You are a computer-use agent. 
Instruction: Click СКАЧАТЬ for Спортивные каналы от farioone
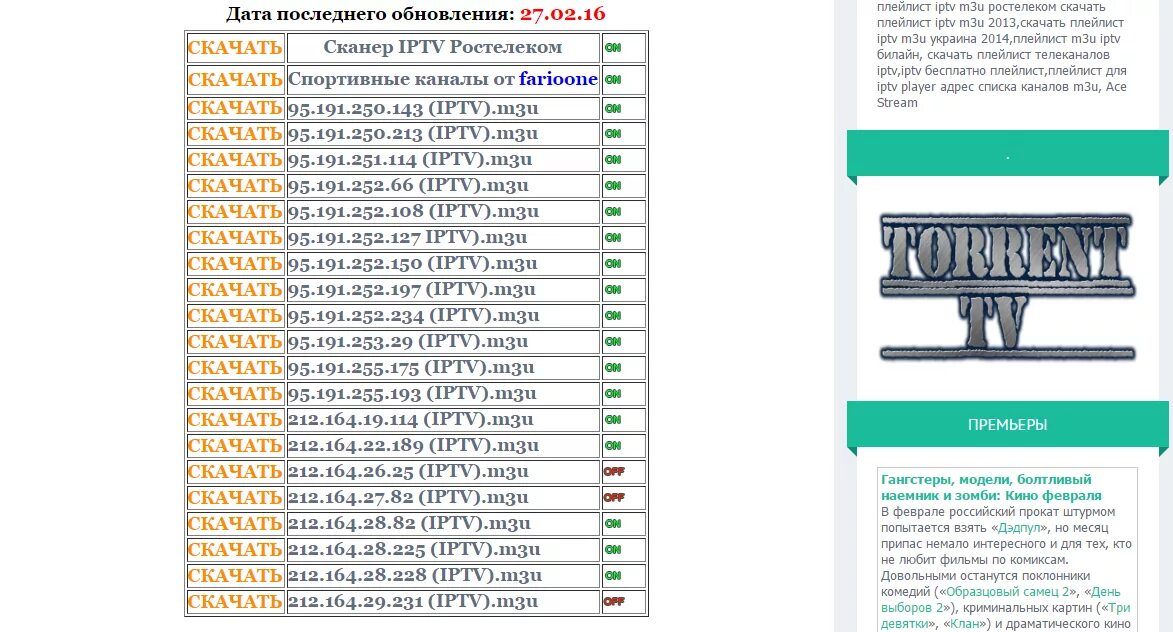click(235, 79)
